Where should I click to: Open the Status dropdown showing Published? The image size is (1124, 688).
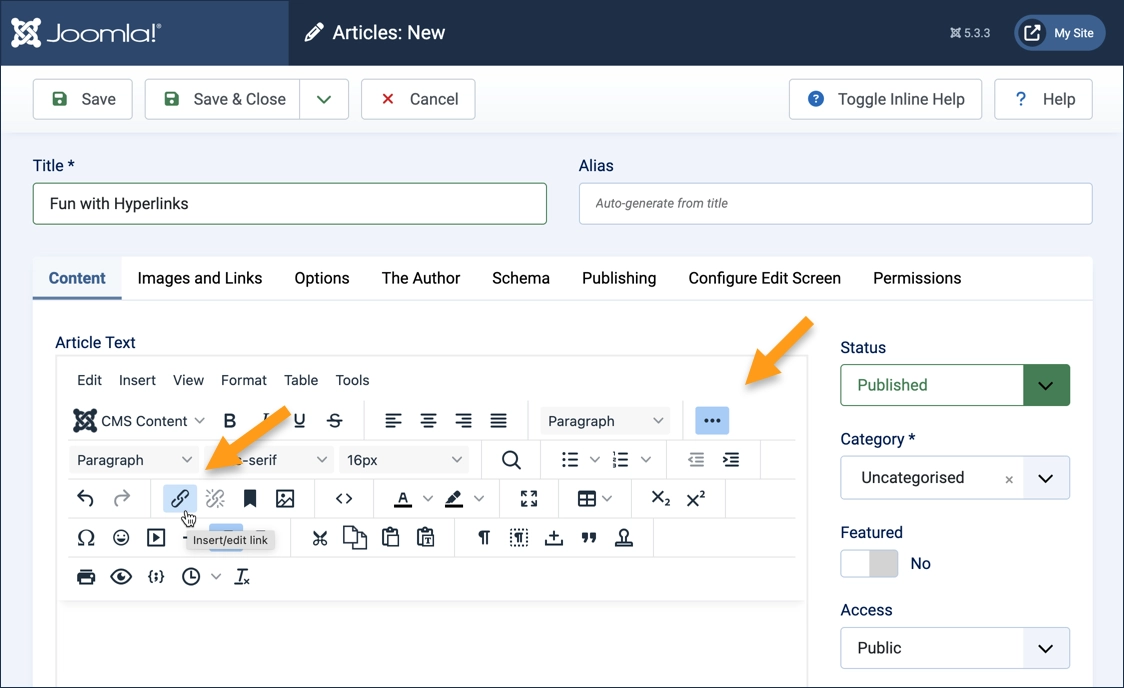point(953,385)
